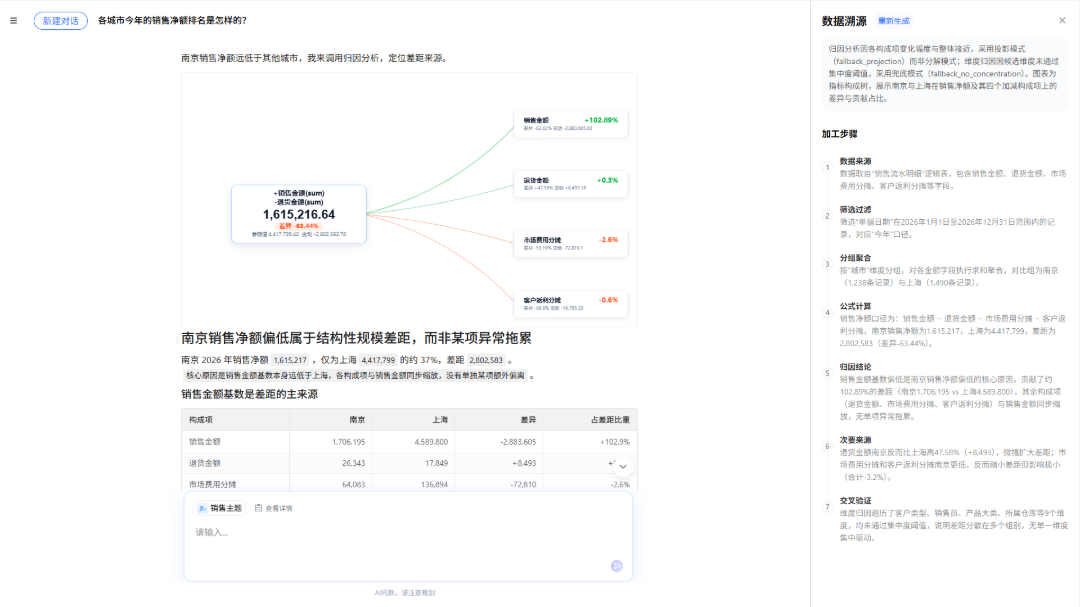Image resolution: width=1080 pixels, height=607 pixels.
Task: Click the highlighted 核心原因 sentence
Action: point(355,375)
